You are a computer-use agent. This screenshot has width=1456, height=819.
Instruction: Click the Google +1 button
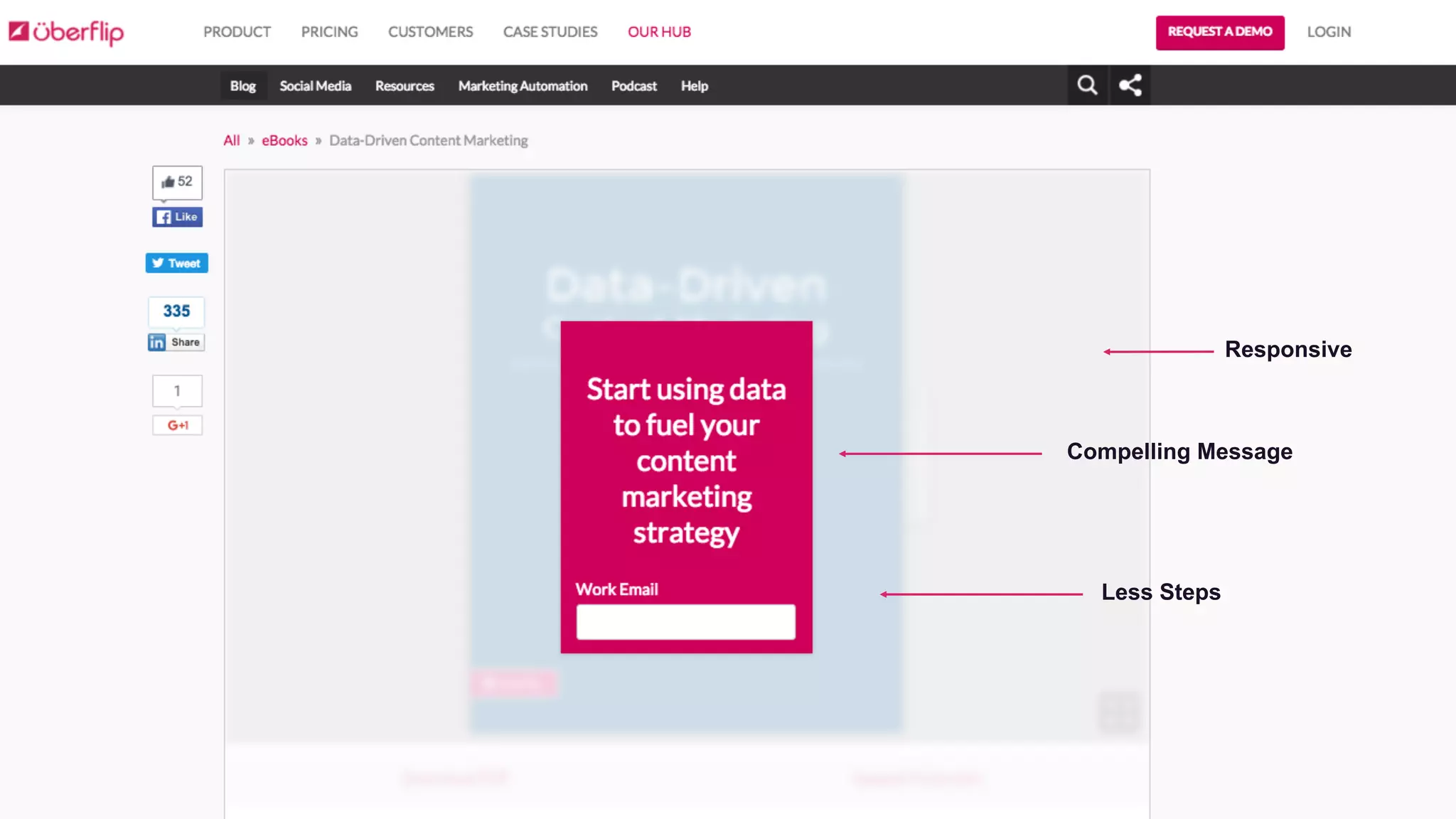click(178, 425)
